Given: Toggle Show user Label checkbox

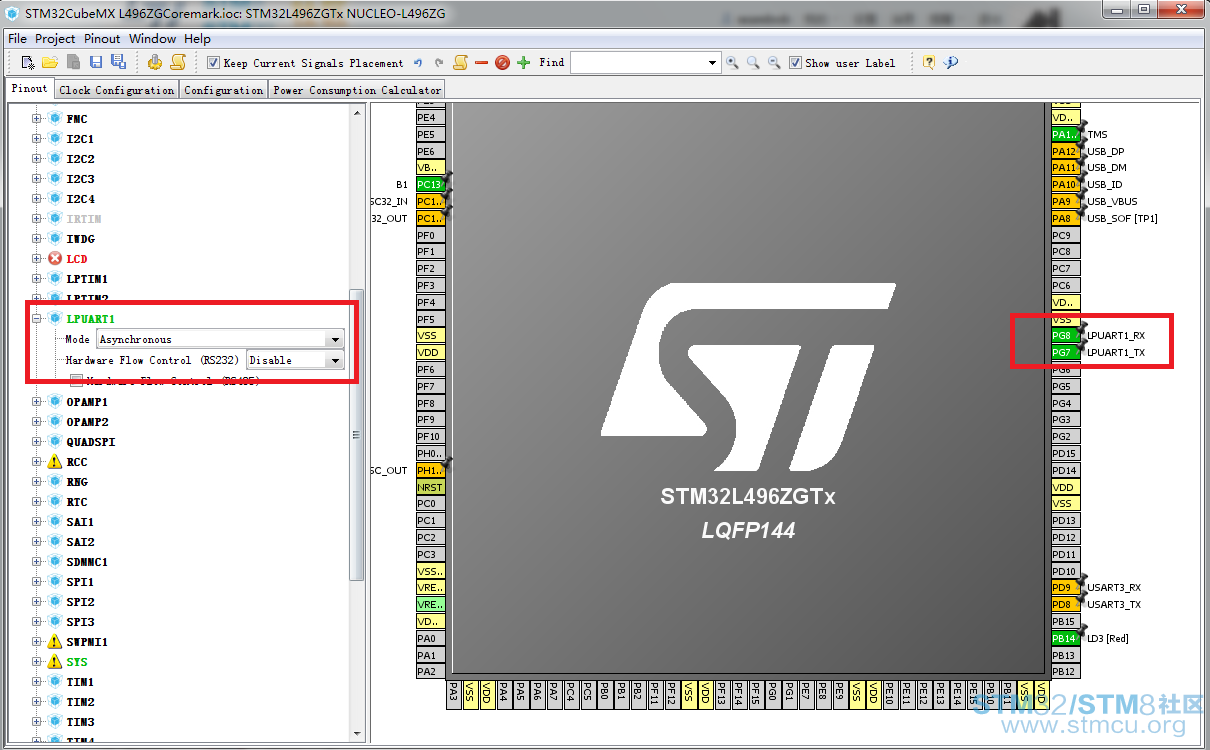Looking at the screenshot, I should point(795,62).
